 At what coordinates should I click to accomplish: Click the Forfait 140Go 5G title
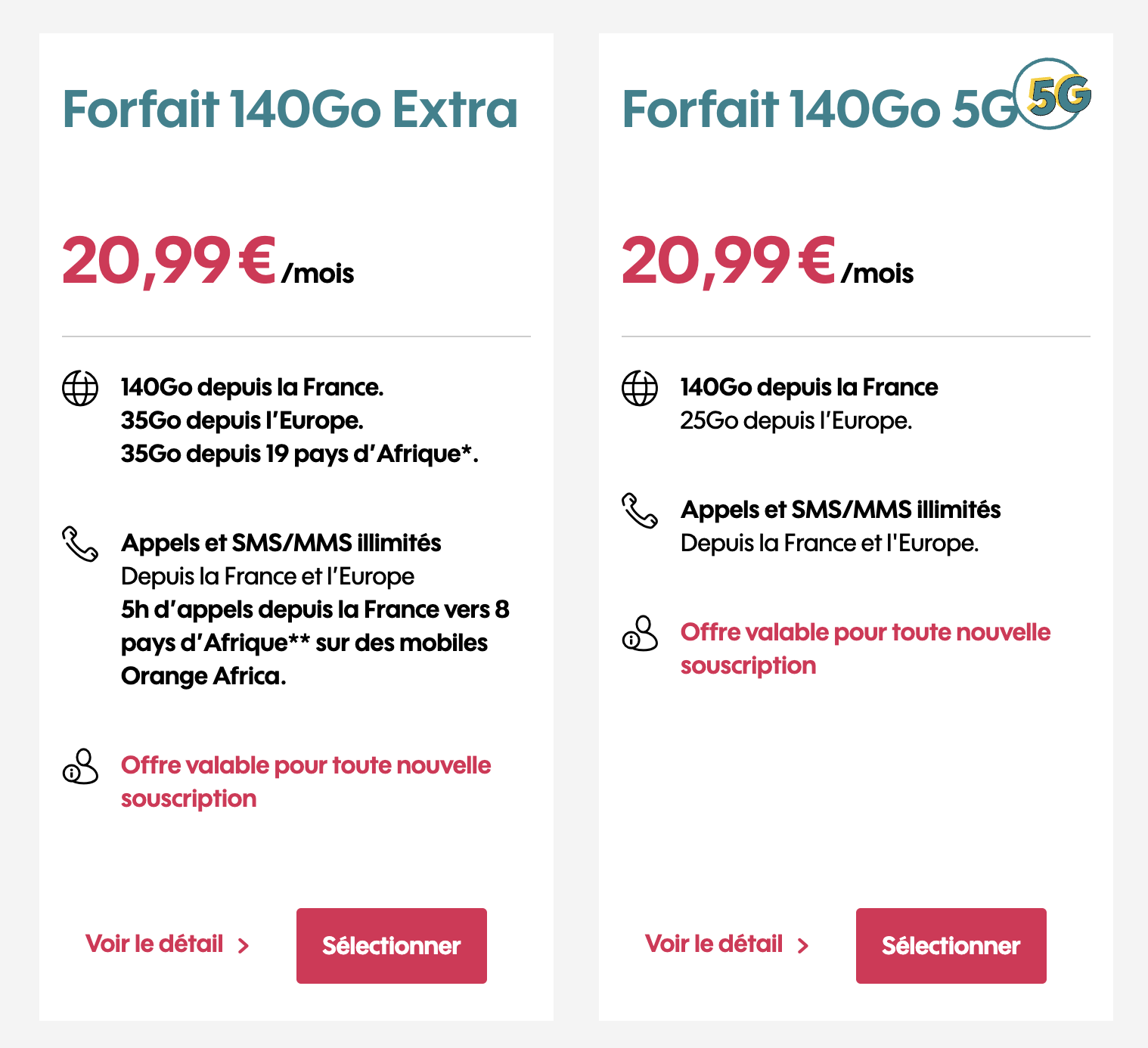click(821, 110)
